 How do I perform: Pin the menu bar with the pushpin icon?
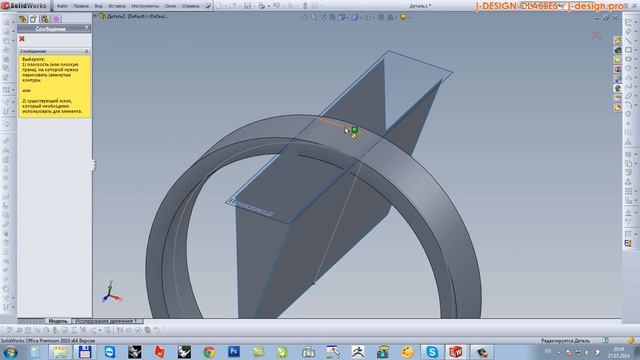point(208,6)
